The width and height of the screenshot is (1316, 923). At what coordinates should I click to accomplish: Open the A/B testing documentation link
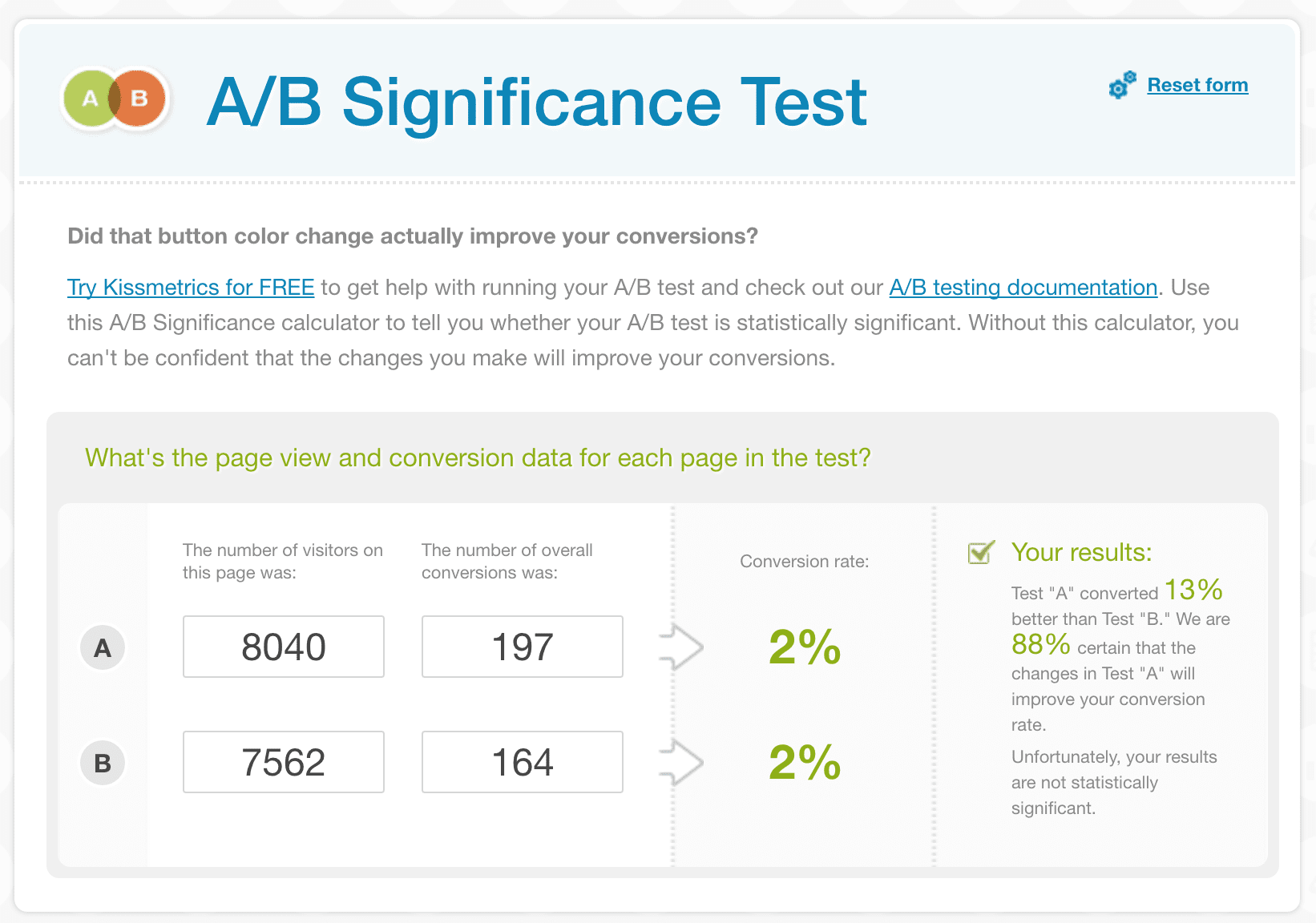click(x=1023, y=287)
